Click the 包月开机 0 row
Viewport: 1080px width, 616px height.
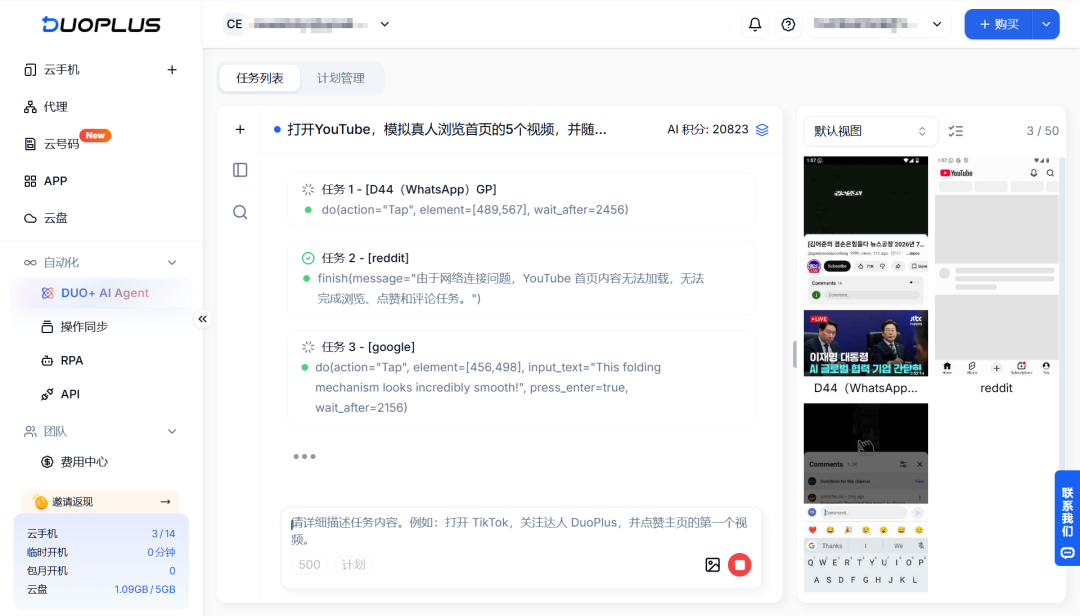[x=101, y=571]
